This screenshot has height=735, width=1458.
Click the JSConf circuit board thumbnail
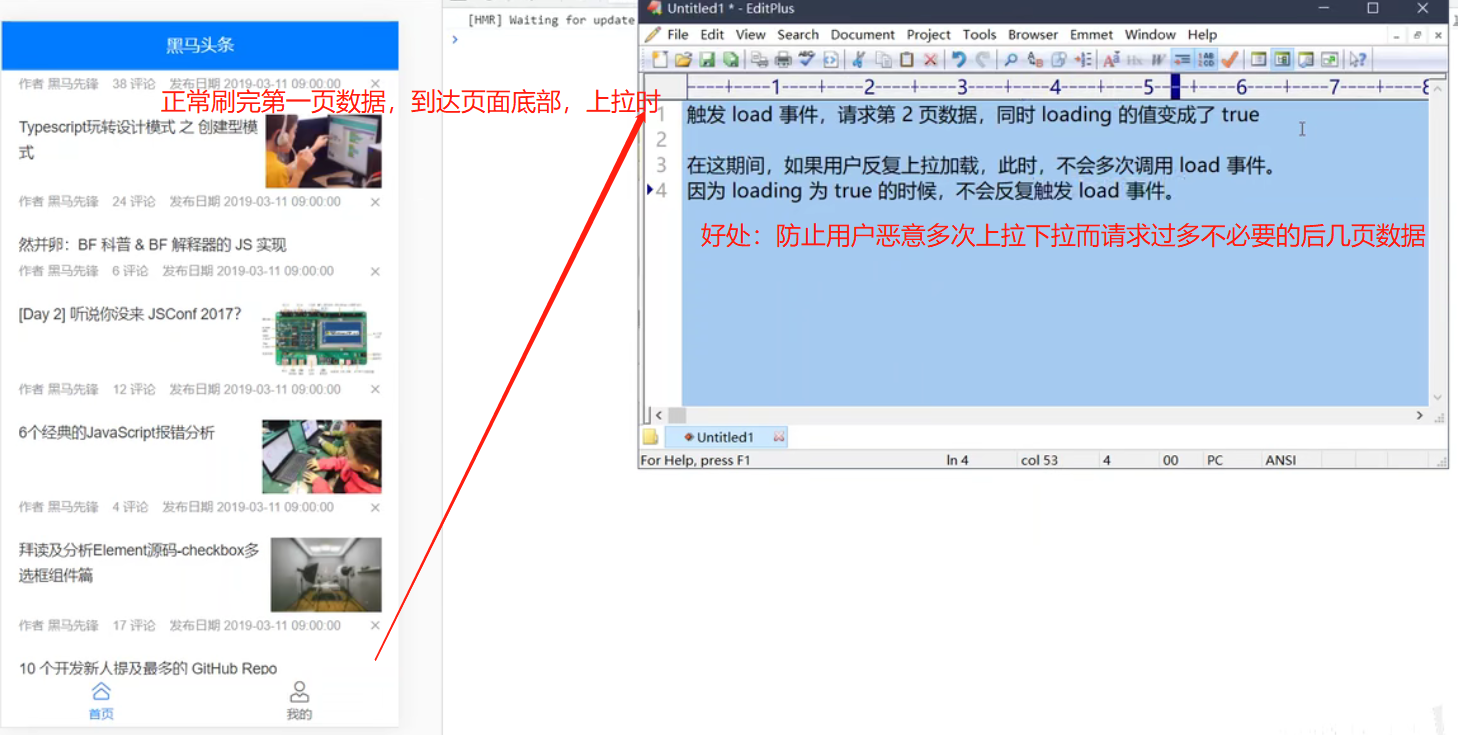coord(323,339)
